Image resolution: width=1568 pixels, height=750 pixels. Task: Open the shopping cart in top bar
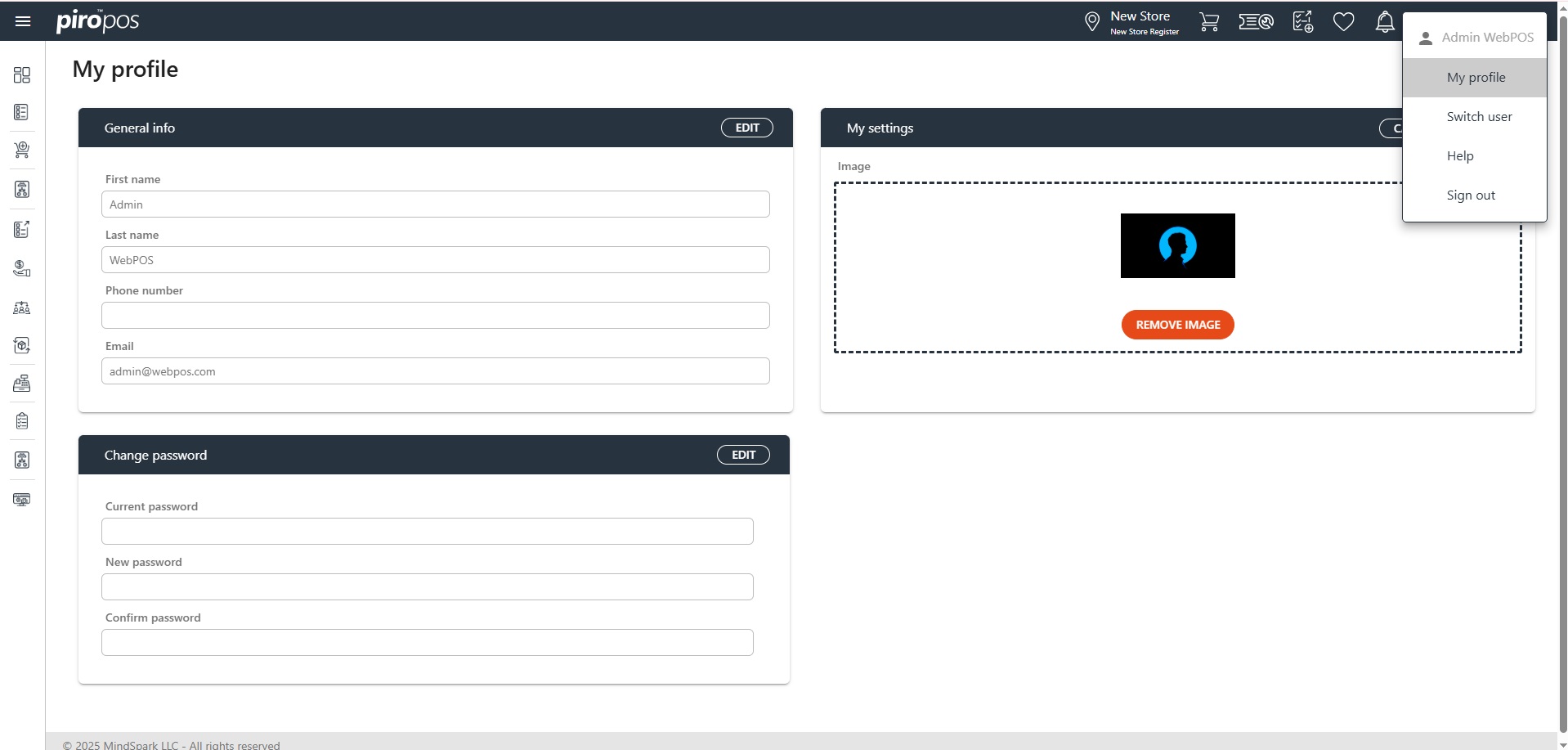click(1208, 22)
